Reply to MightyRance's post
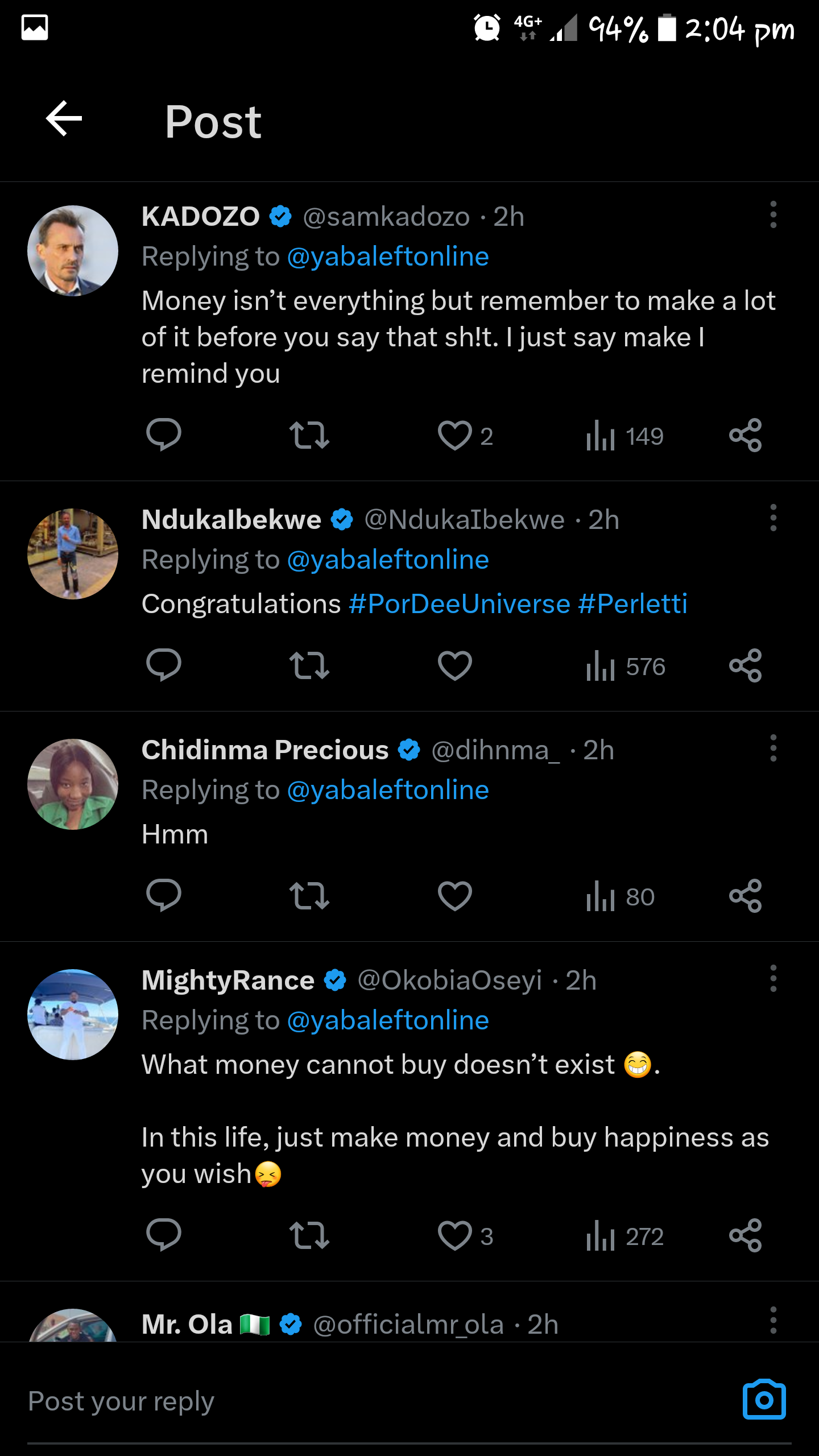Image resolution: width=819 pixels, height=1456 pixels. pyautogui.click(x=163, y=1235)
